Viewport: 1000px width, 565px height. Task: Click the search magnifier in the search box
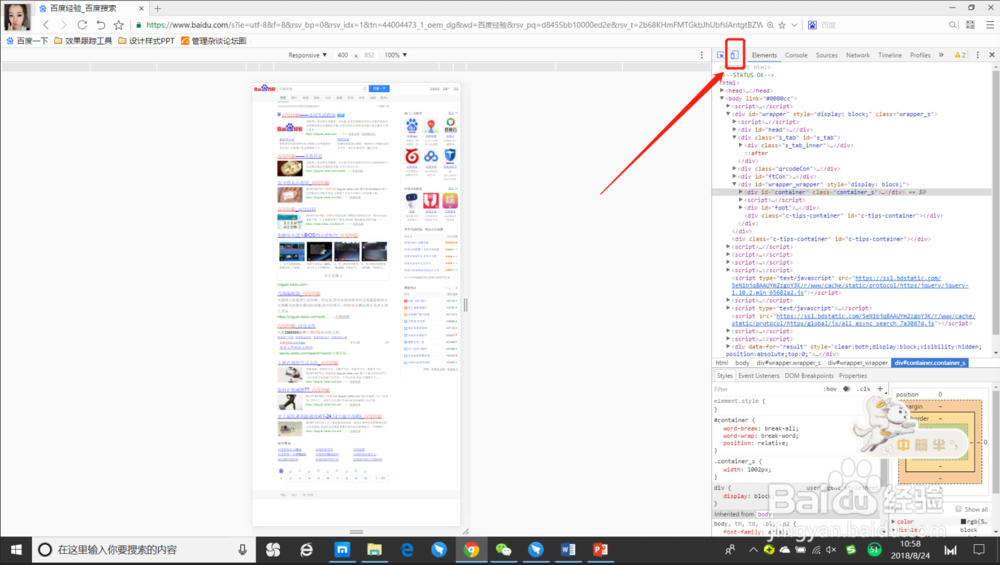pos(952,25)
